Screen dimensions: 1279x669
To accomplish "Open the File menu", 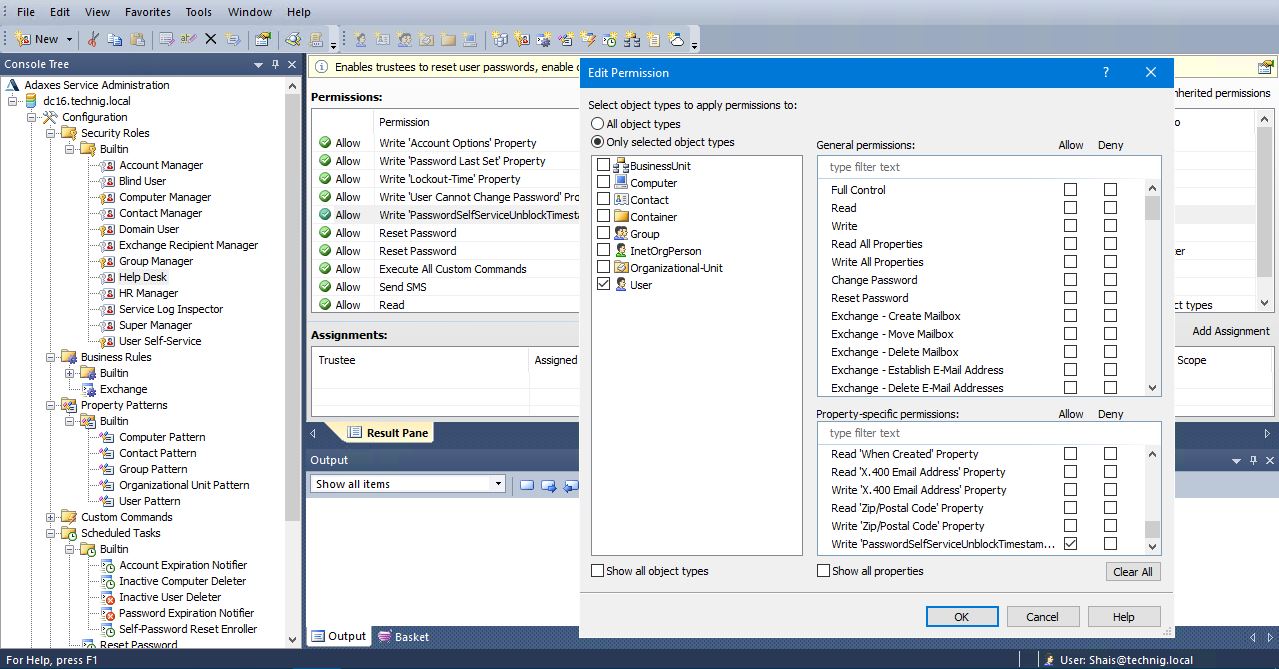I will (26, 12).
